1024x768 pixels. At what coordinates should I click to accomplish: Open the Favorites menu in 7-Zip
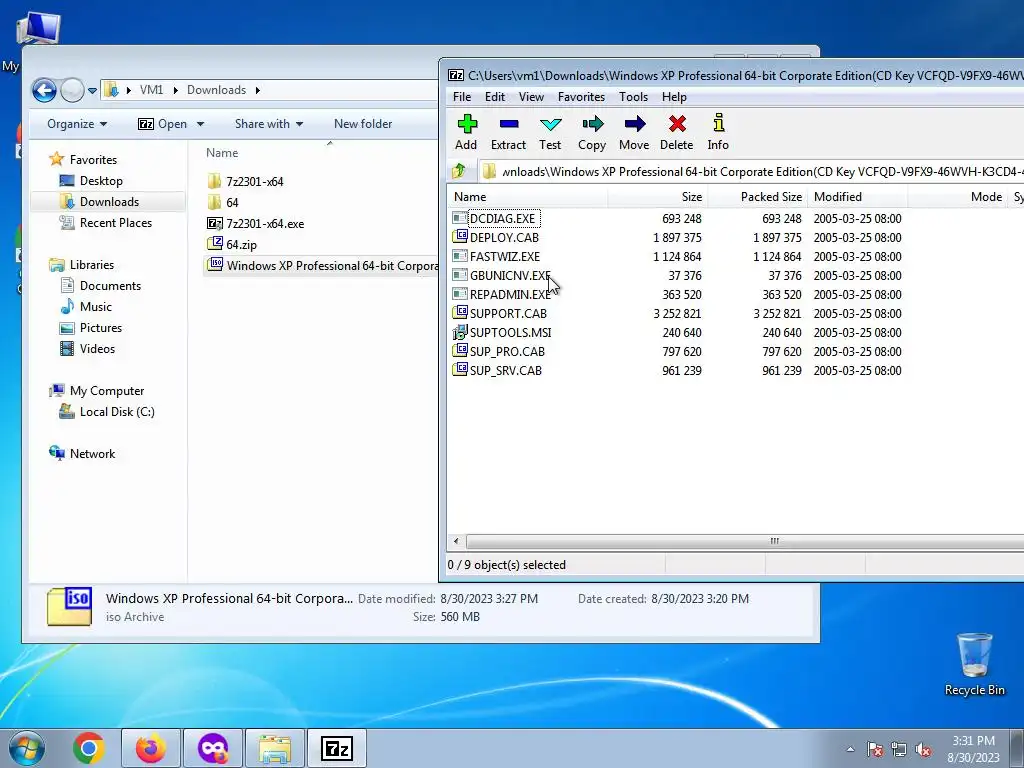581,97
